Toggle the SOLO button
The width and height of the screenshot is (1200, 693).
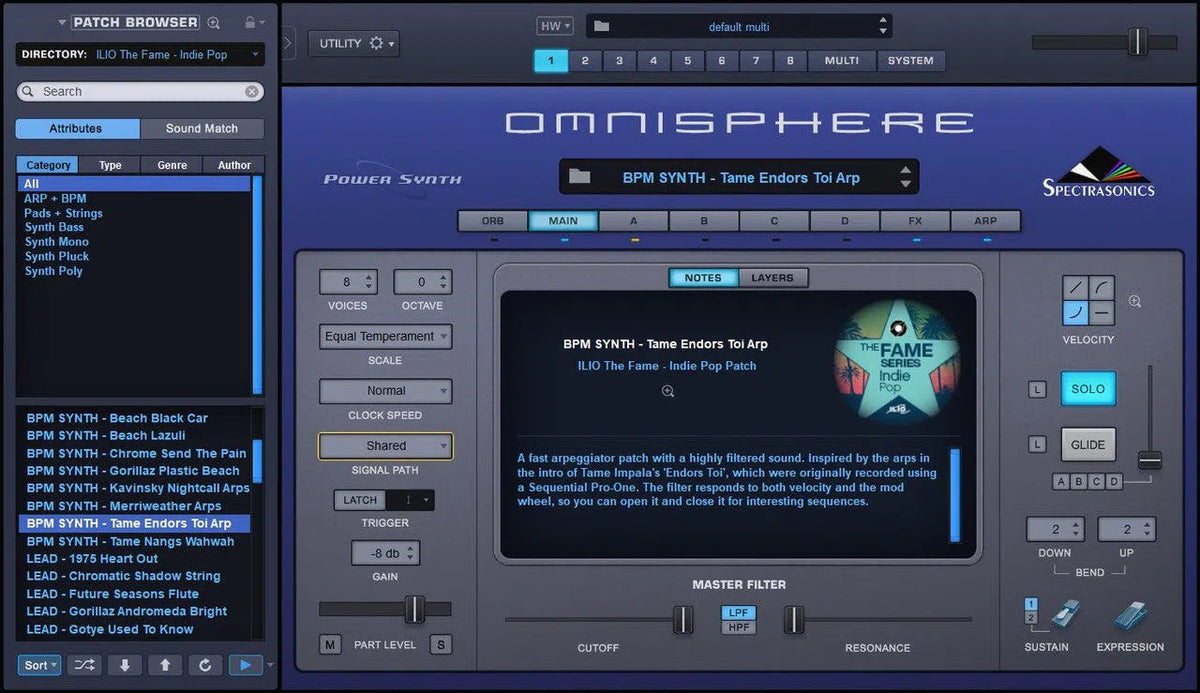1088,389
